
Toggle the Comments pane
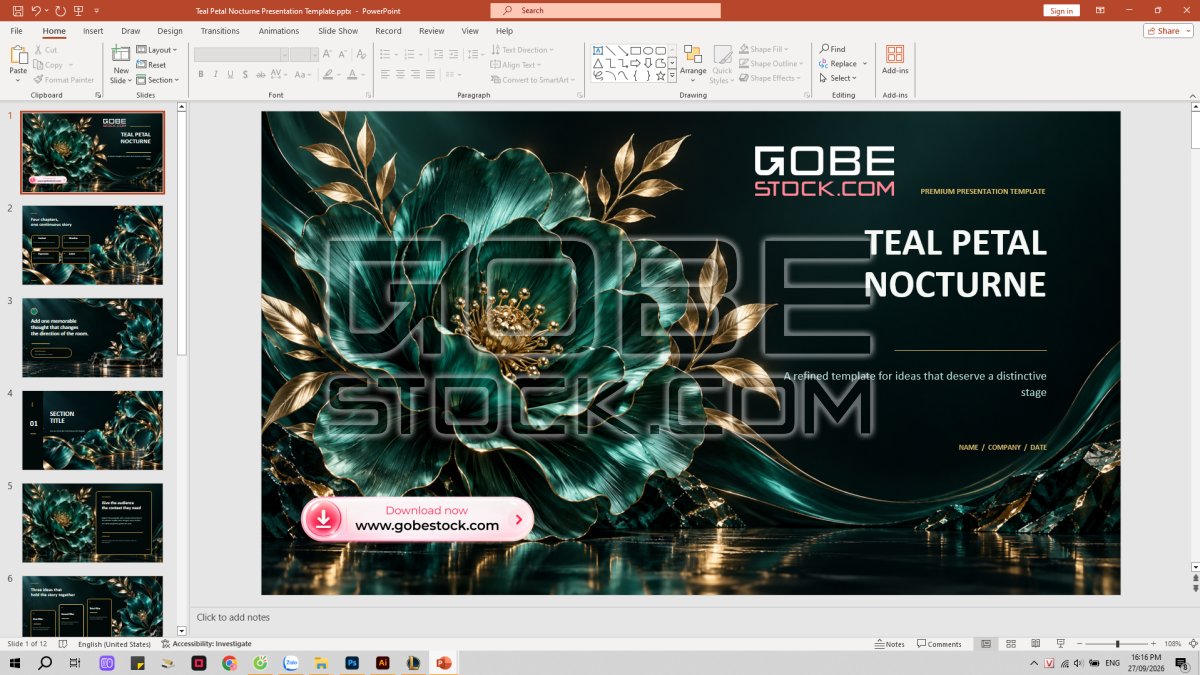point(939,644)
